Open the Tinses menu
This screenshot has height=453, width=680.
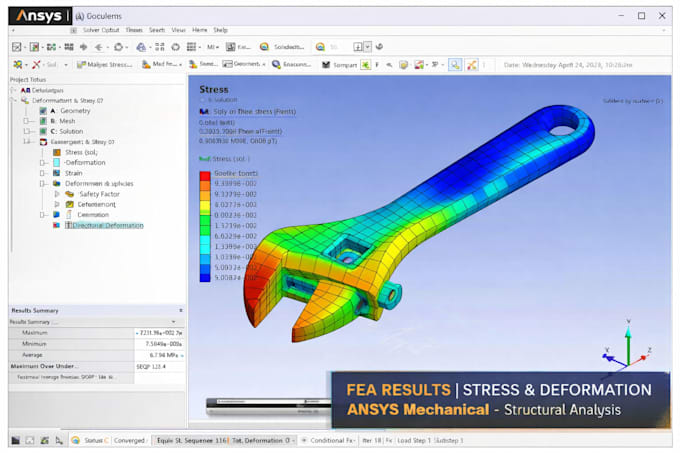tap(134, 30)
